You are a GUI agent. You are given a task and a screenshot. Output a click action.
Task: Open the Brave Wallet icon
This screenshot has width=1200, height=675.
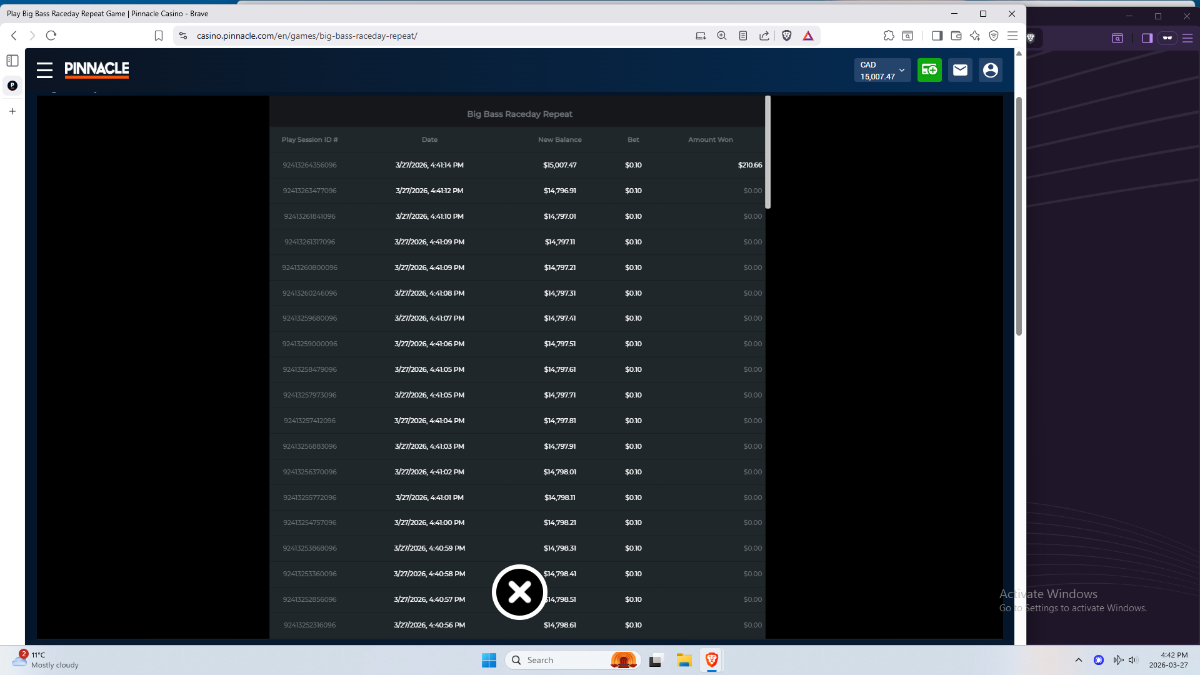(x=956, y=36)
